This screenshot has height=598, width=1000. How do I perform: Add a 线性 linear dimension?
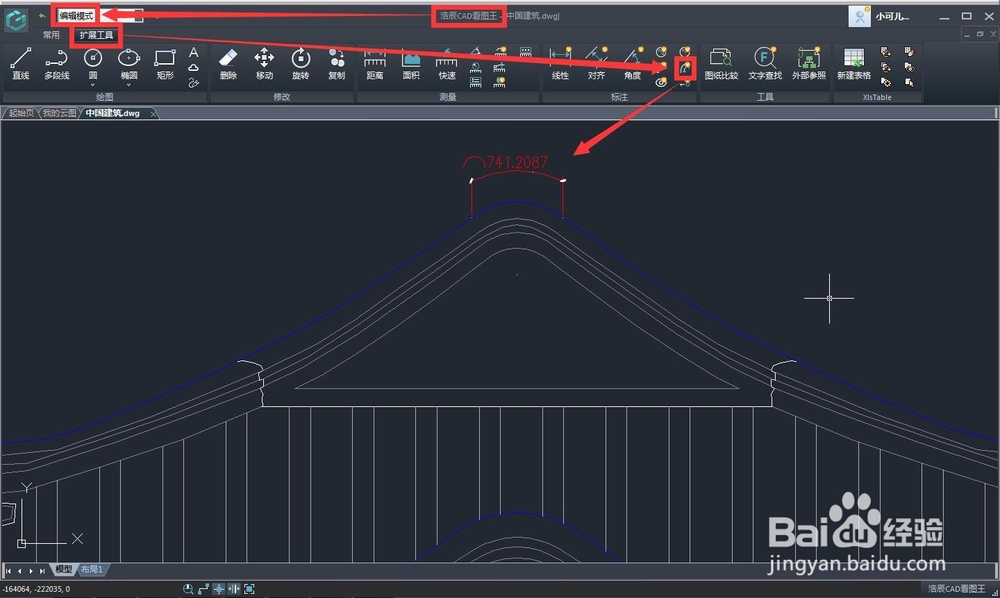(560, 64)
